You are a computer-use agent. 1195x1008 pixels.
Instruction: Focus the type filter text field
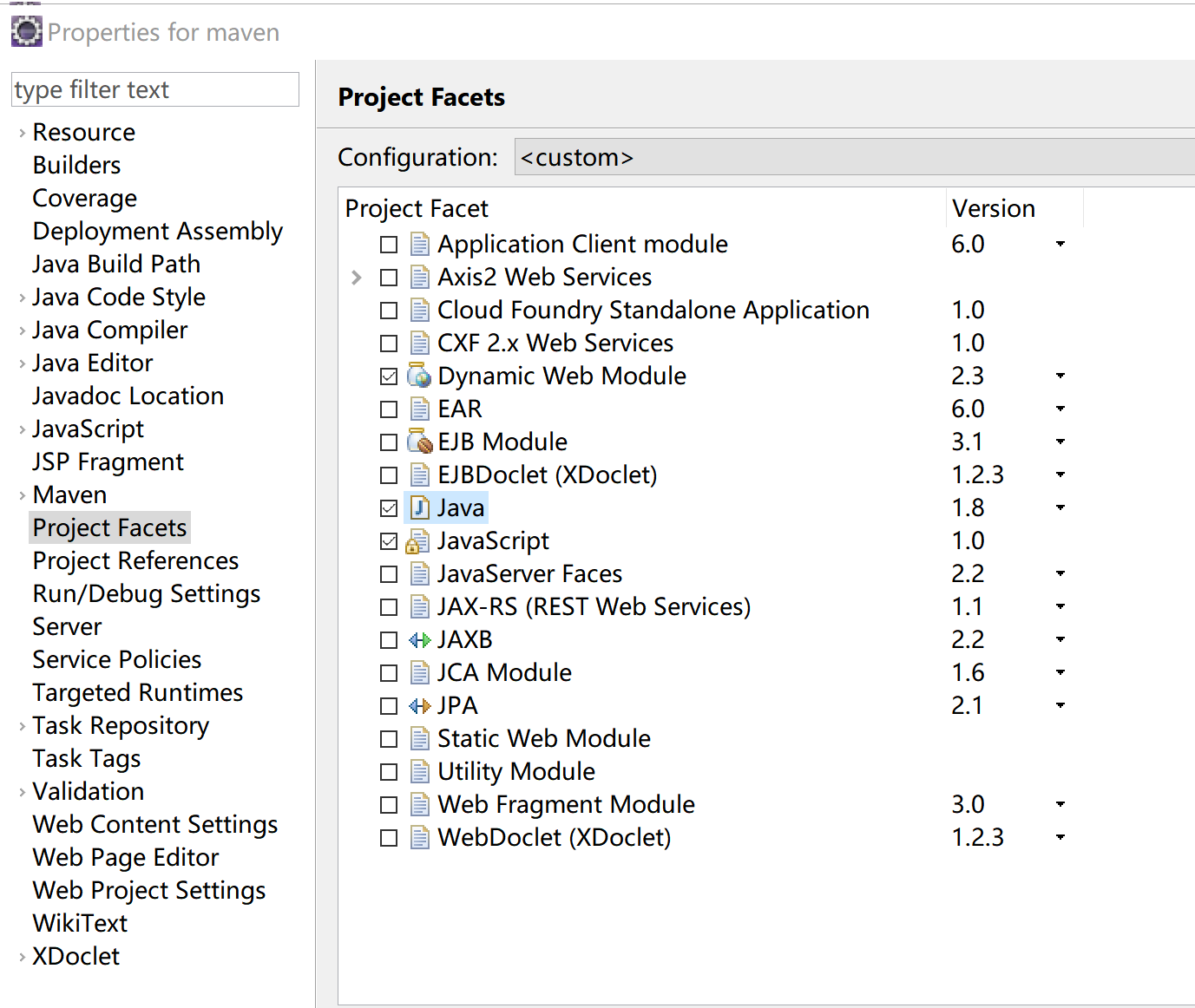154,89
